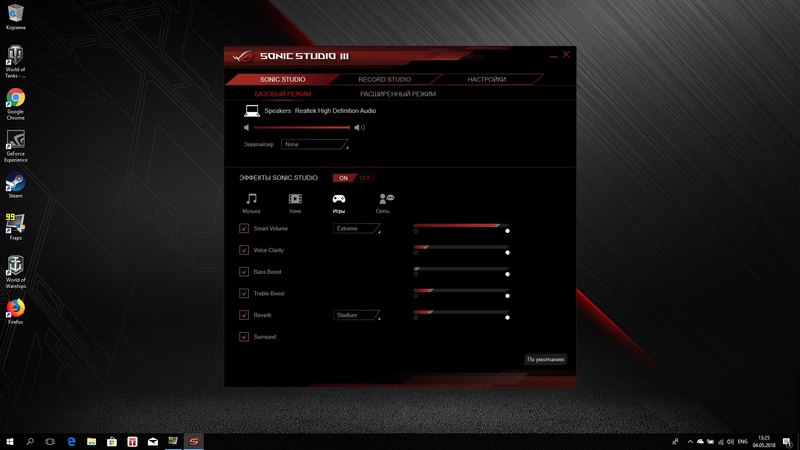This screenshot has width=800, height=450.
Task: Uncheck the Surround checkbox
Action: pos(244,337)
